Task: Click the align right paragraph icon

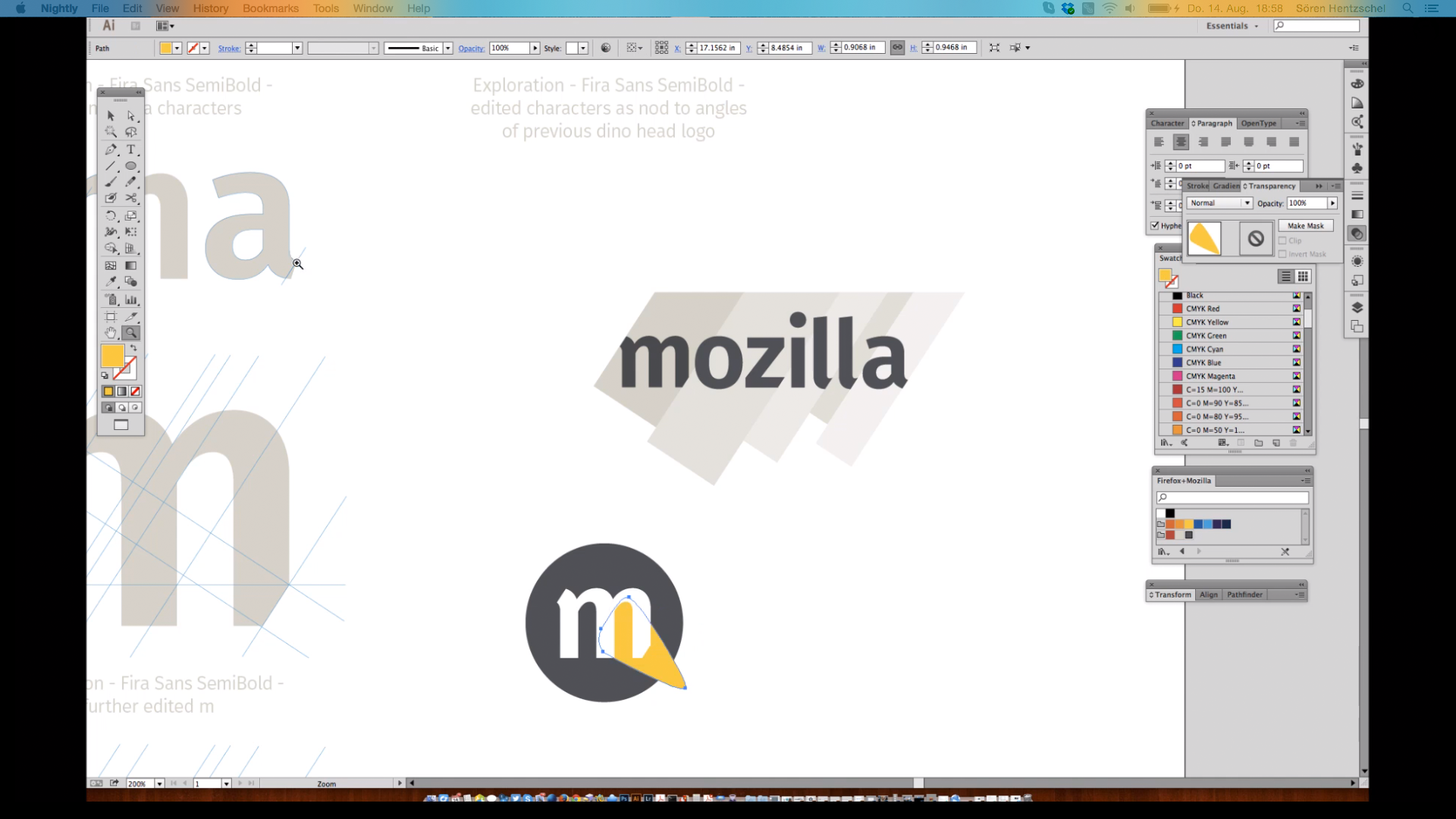Action: pyautogui.click(x=1203, y=142)
